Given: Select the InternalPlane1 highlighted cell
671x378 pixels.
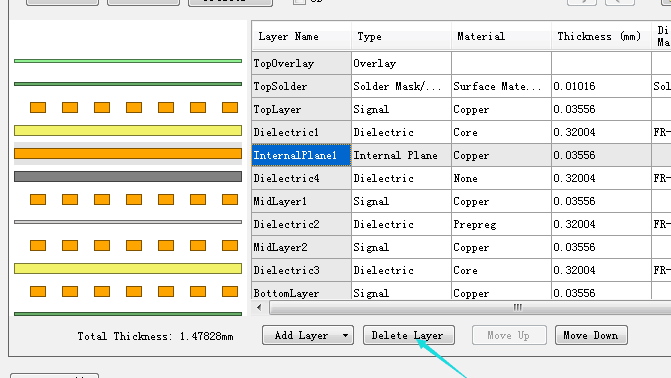Looking at the screenshot, I should click(301, 155).
